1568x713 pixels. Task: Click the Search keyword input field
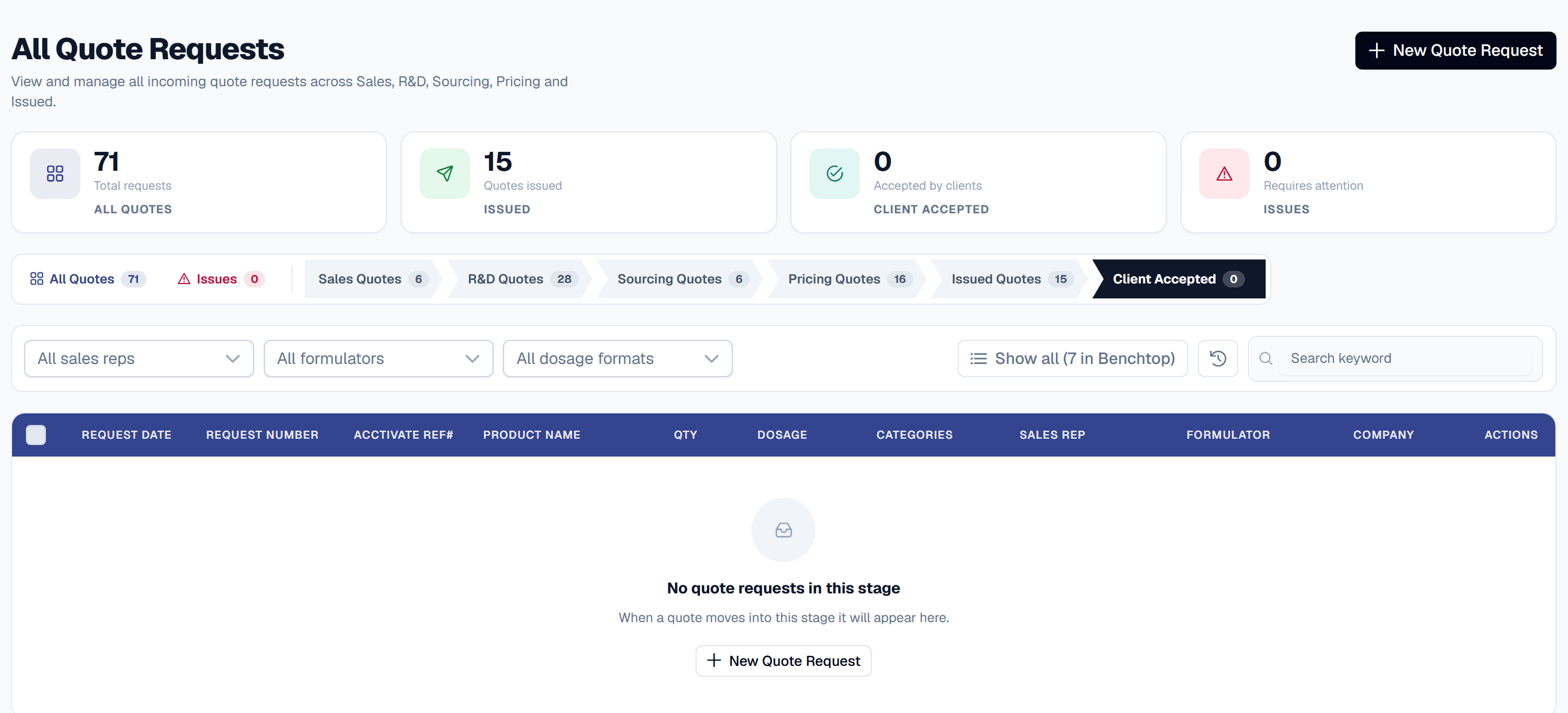[x=1405, y=359]
